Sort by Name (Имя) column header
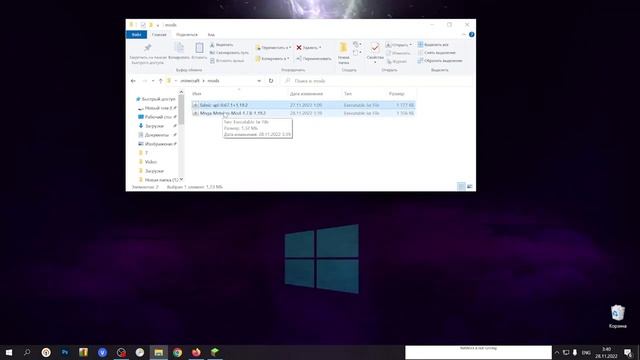 [197, 94]
